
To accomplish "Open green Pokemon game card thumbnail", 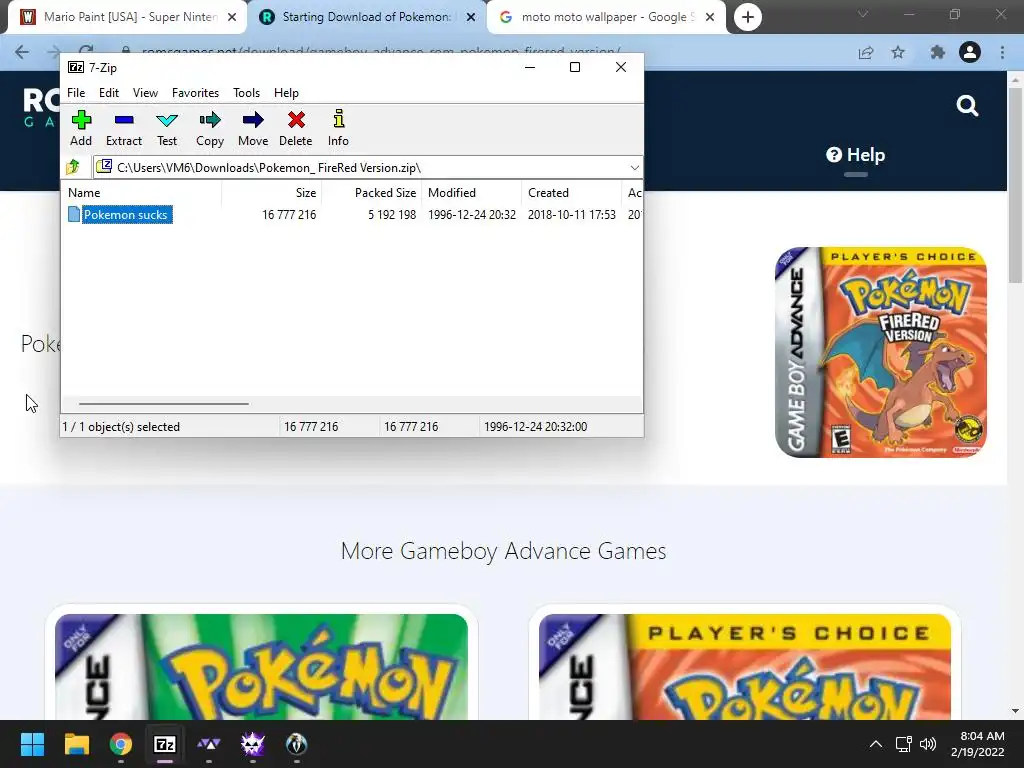I will click(261, 666).
